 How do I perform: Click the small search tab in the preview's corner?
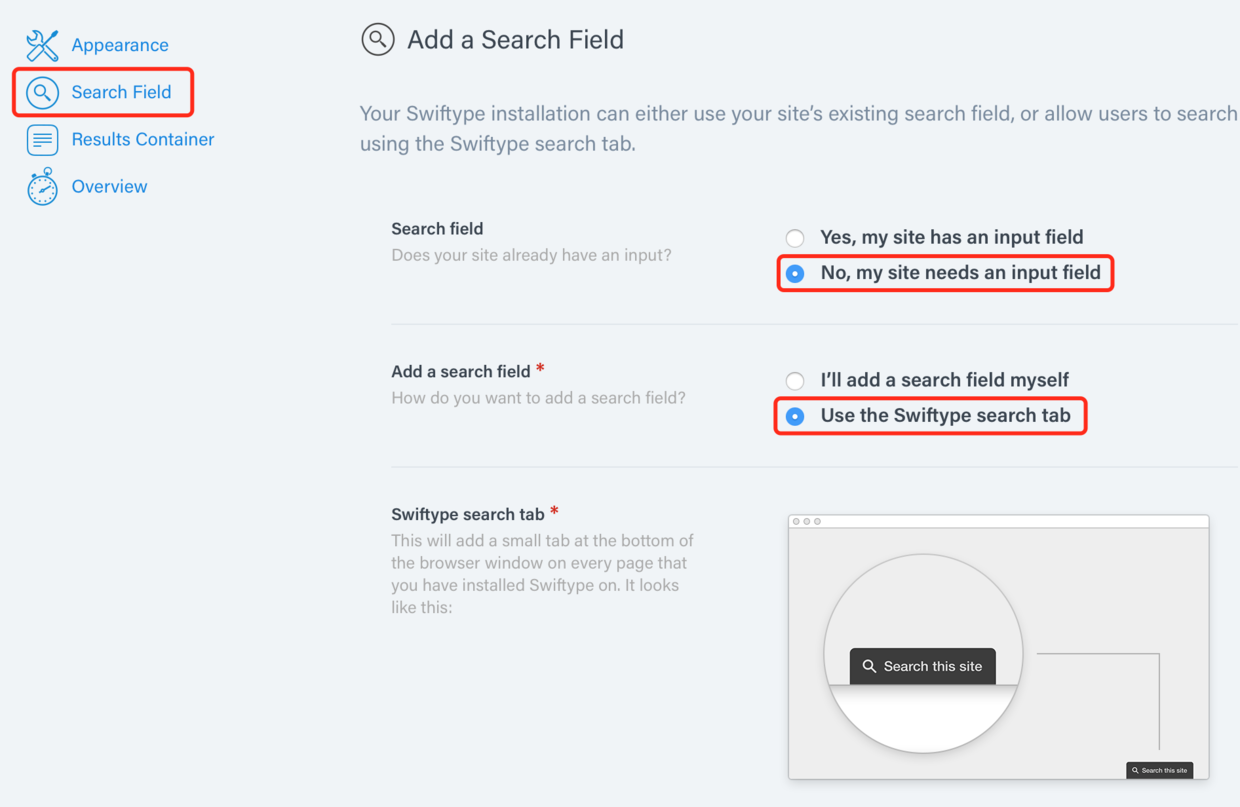coord(1159,770)
